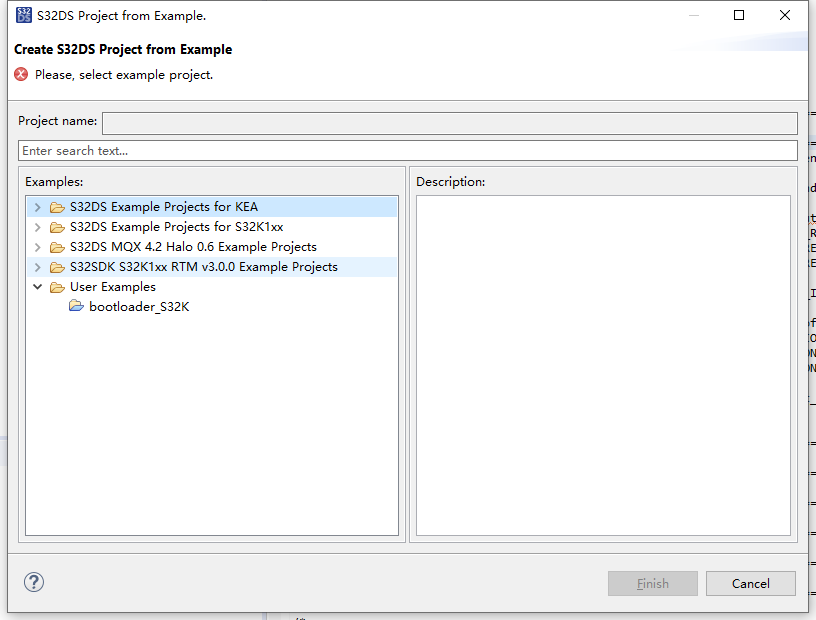Click the Finish button
The width and height of the screenshot is (816, 620).
tap(652, 583)
